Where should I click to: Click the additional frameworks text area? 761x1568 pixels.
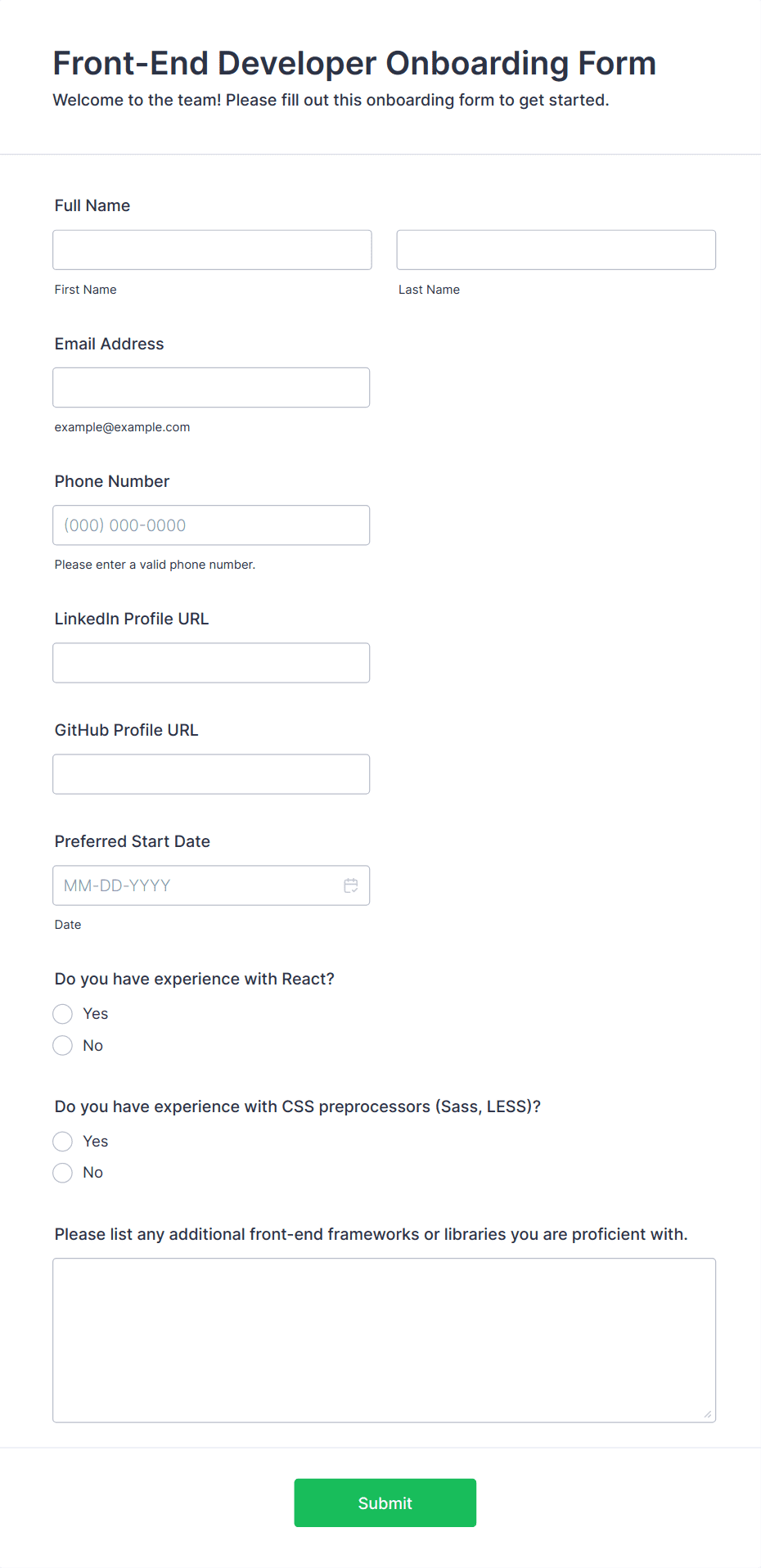(384, 1340)
